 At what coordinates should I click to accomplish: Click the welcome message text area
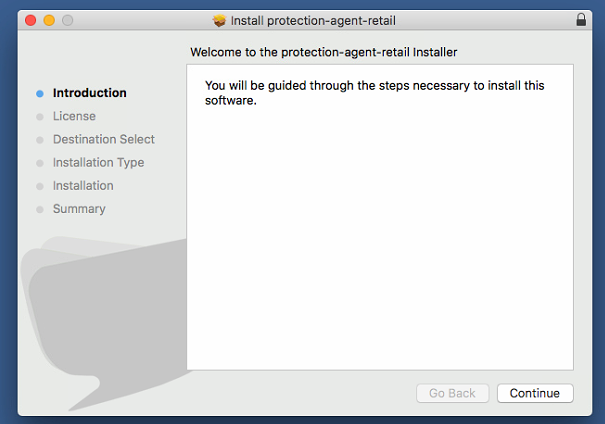[x=380, y=217]
